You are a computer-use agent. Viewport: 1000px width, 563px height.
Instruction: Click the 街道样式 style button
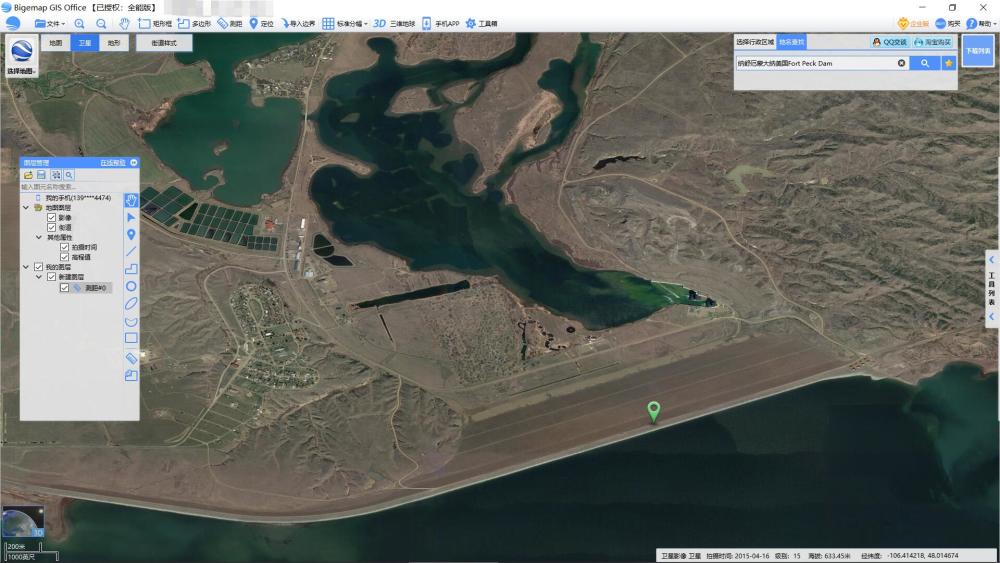pos(164,43)
